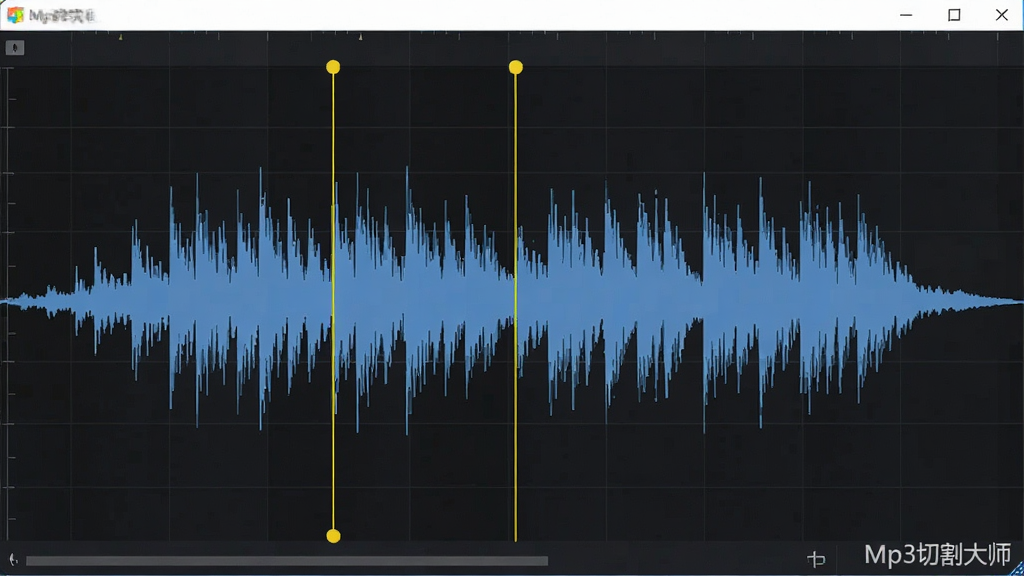Click the horizontal scrollbar thumb below the waveform

pyautogui.click(x=287, y=560)
